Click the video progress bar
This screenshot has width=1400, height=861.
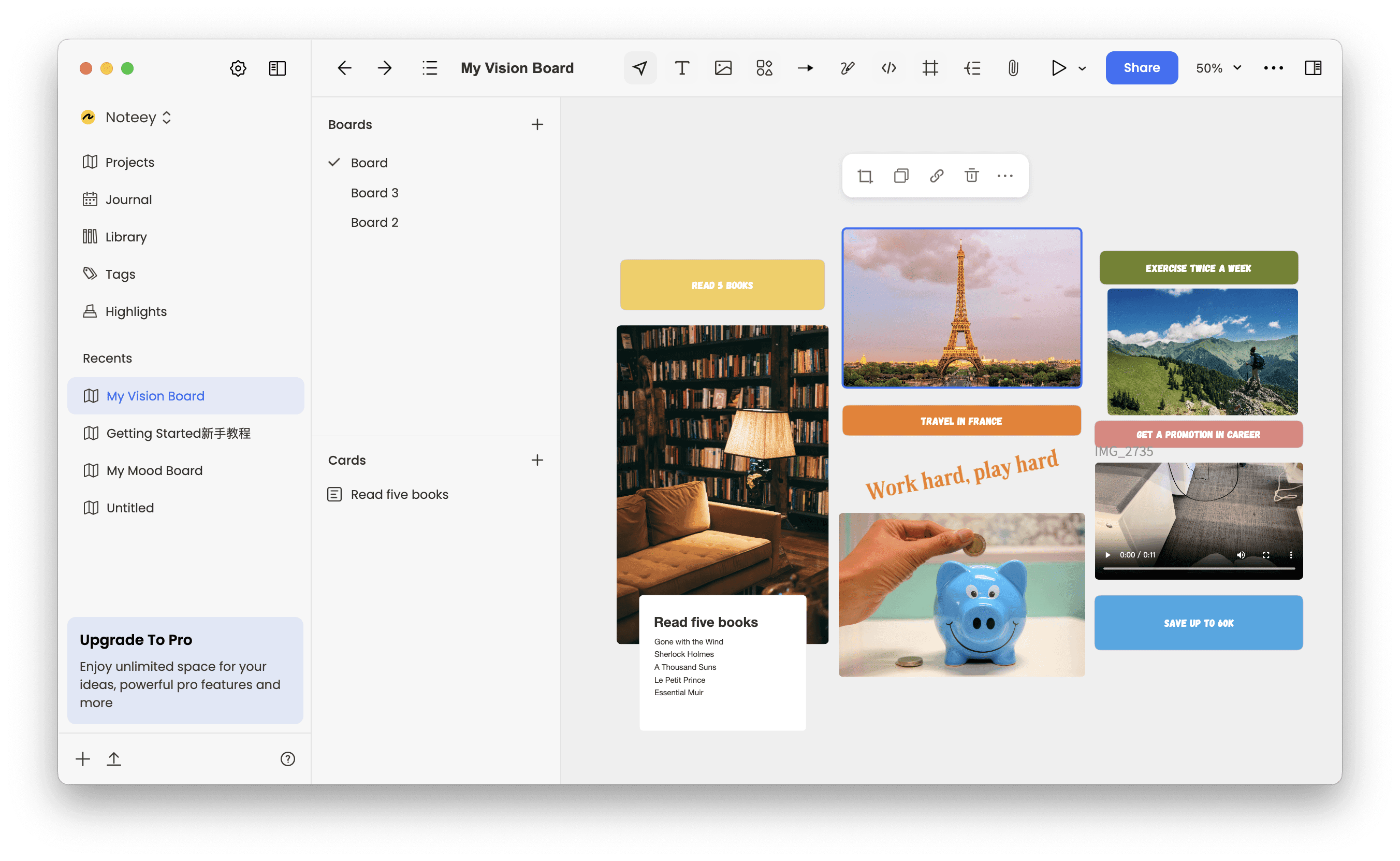pyautogui.click(x=1199, y=568)
